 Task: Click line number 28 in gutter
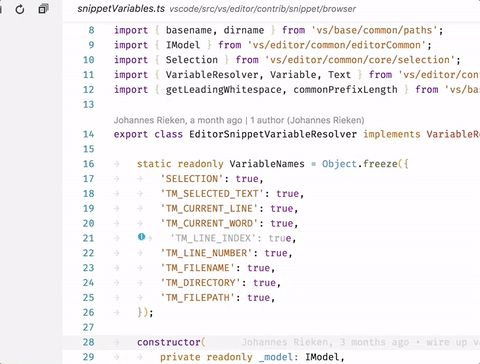coord(88,342)
